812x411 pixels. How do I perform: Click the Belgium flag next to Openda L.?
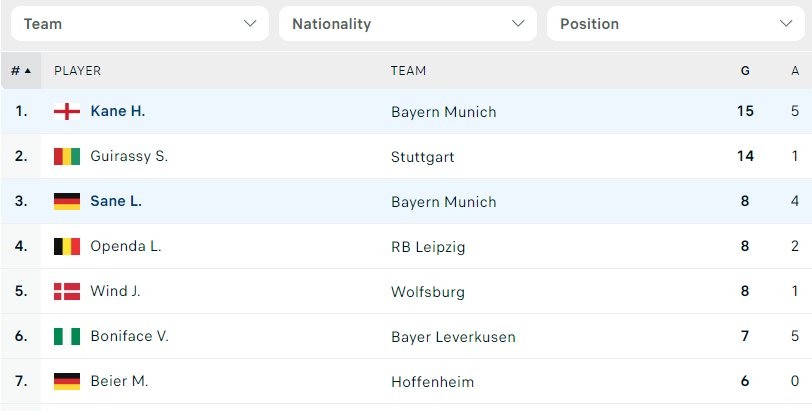67,246
